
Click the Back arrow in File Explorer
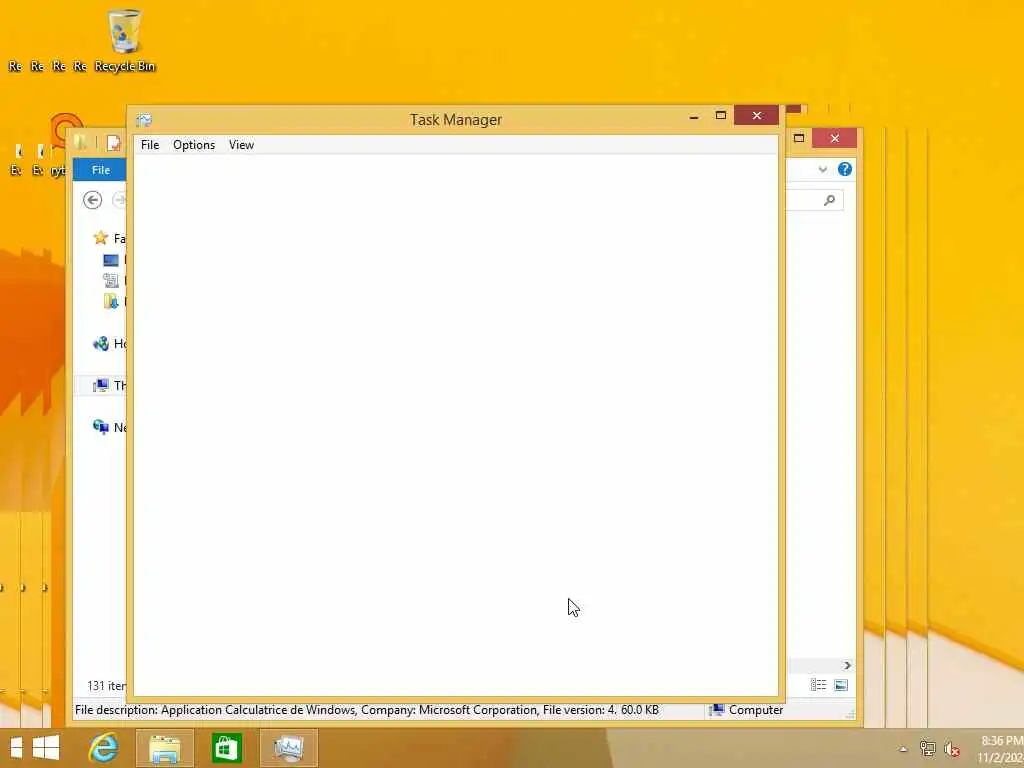92,200
